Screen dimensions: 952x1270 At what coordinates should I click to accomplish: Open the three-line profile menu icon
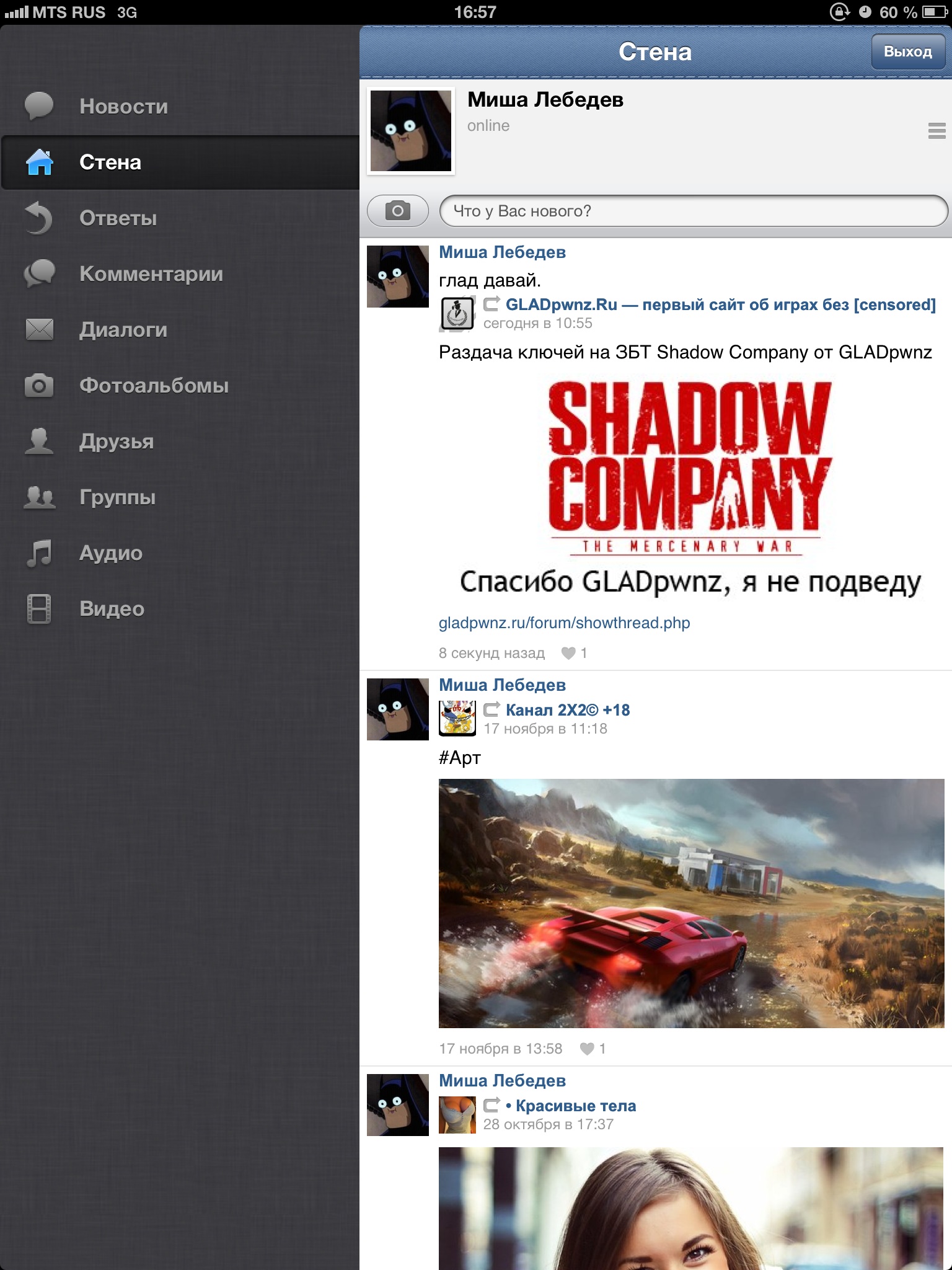tap(936, 131)
